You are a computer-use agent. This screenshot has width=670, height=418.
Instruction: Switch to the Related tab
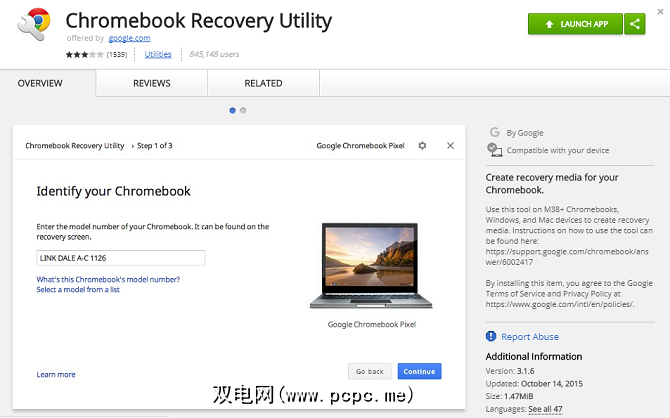coord(264,83)
